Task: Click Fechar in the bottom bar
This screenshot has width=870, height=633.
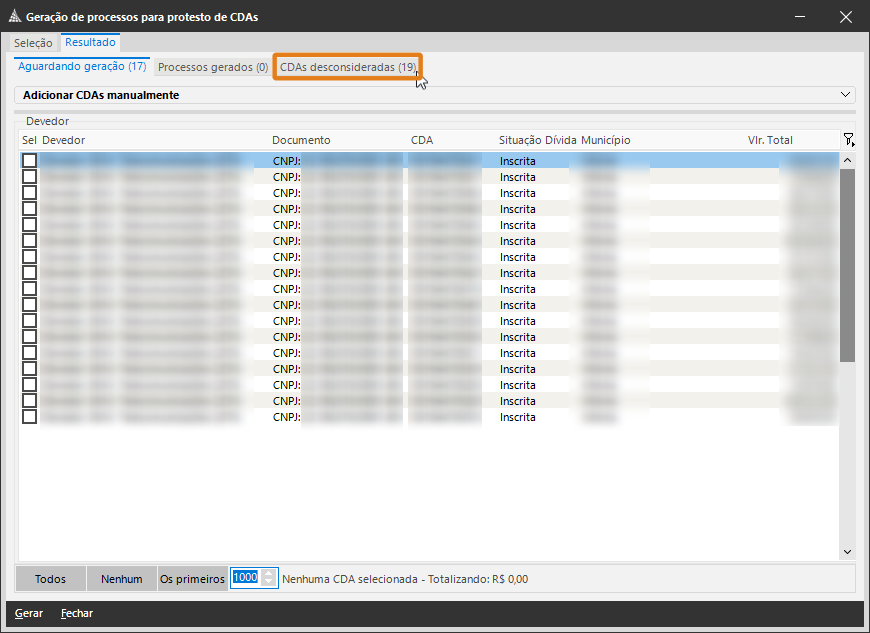Action: pyautogui.click(x=77, y=613)
